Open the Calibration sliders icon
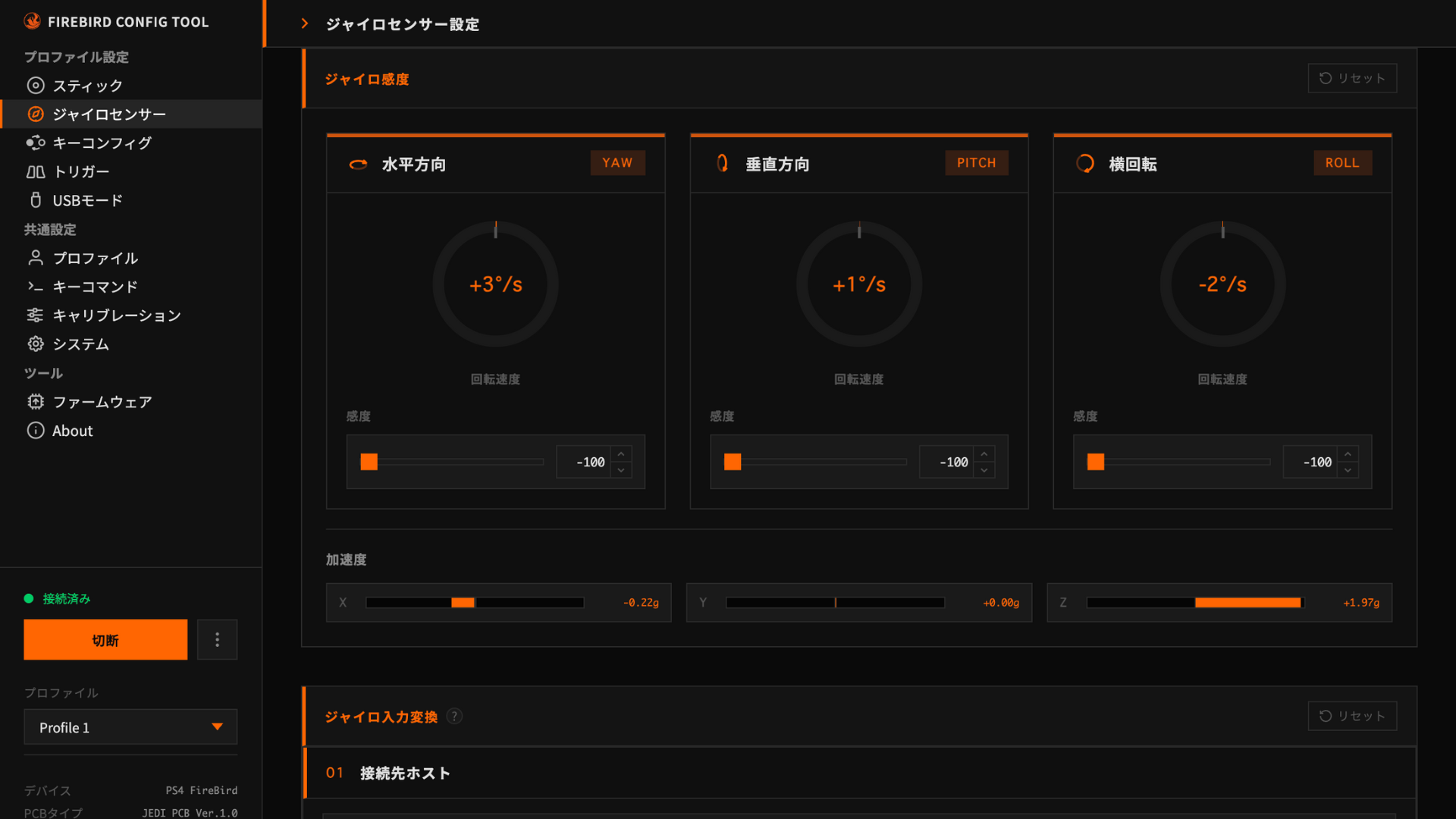 coord(36,315)
